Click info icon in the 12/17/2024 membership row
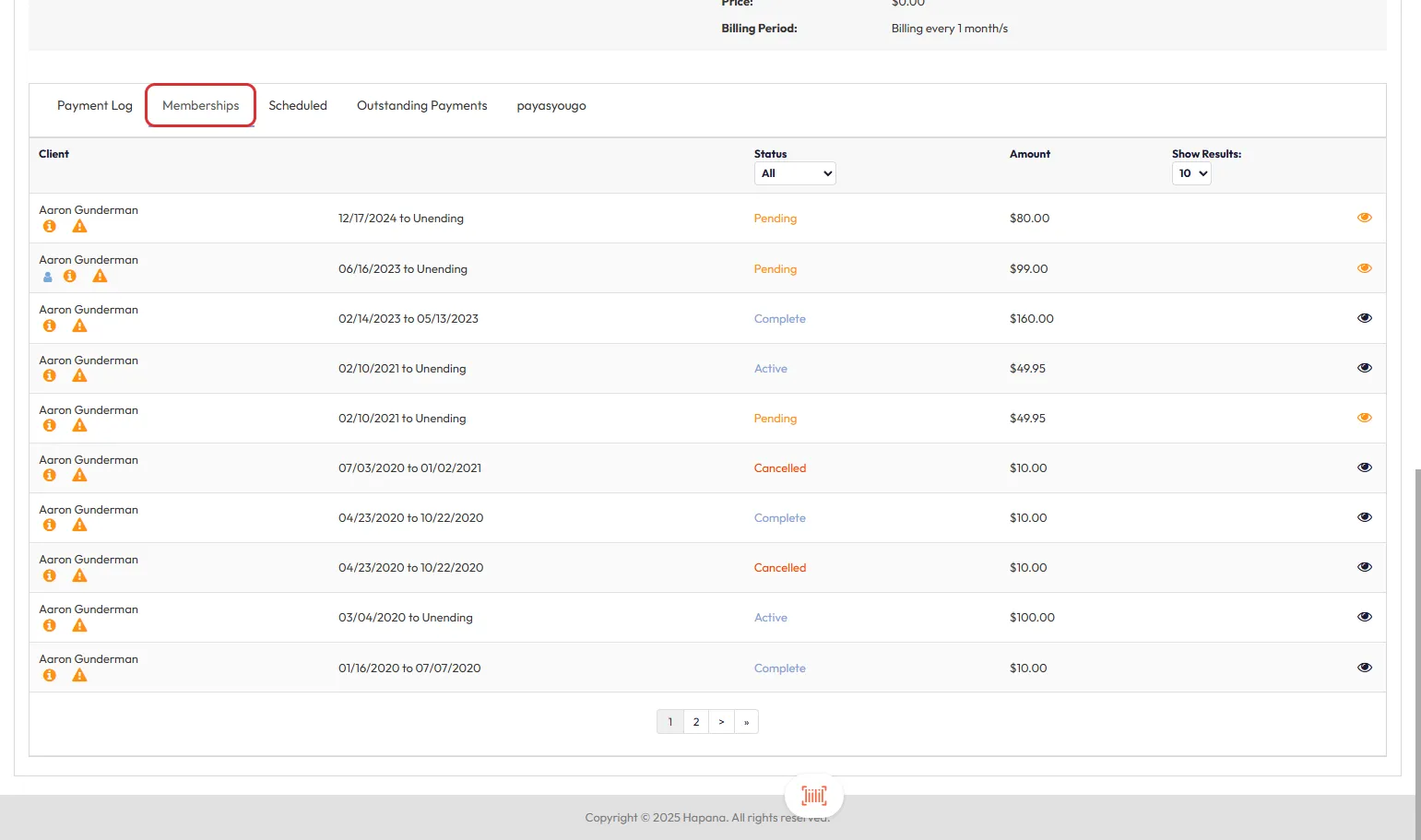 point(50,227)
